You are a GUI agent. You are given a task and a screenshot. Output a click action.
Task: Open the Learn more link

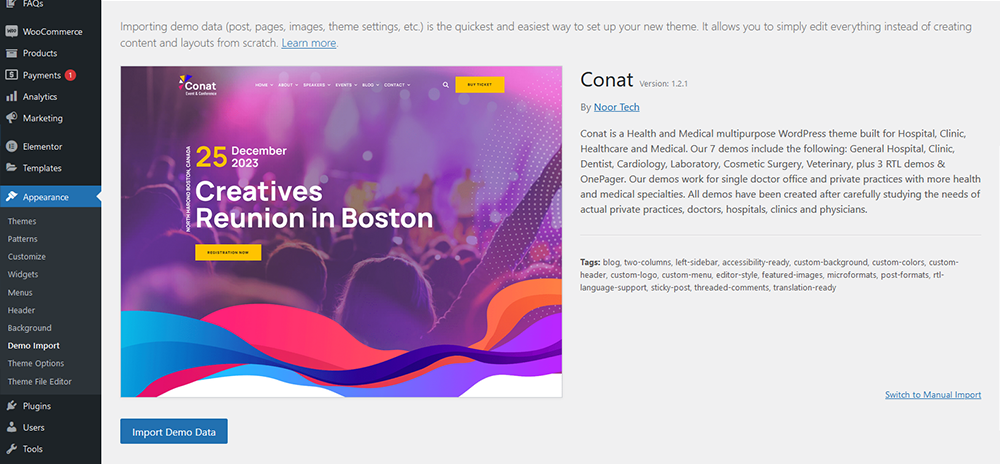[x=309, y=43]
